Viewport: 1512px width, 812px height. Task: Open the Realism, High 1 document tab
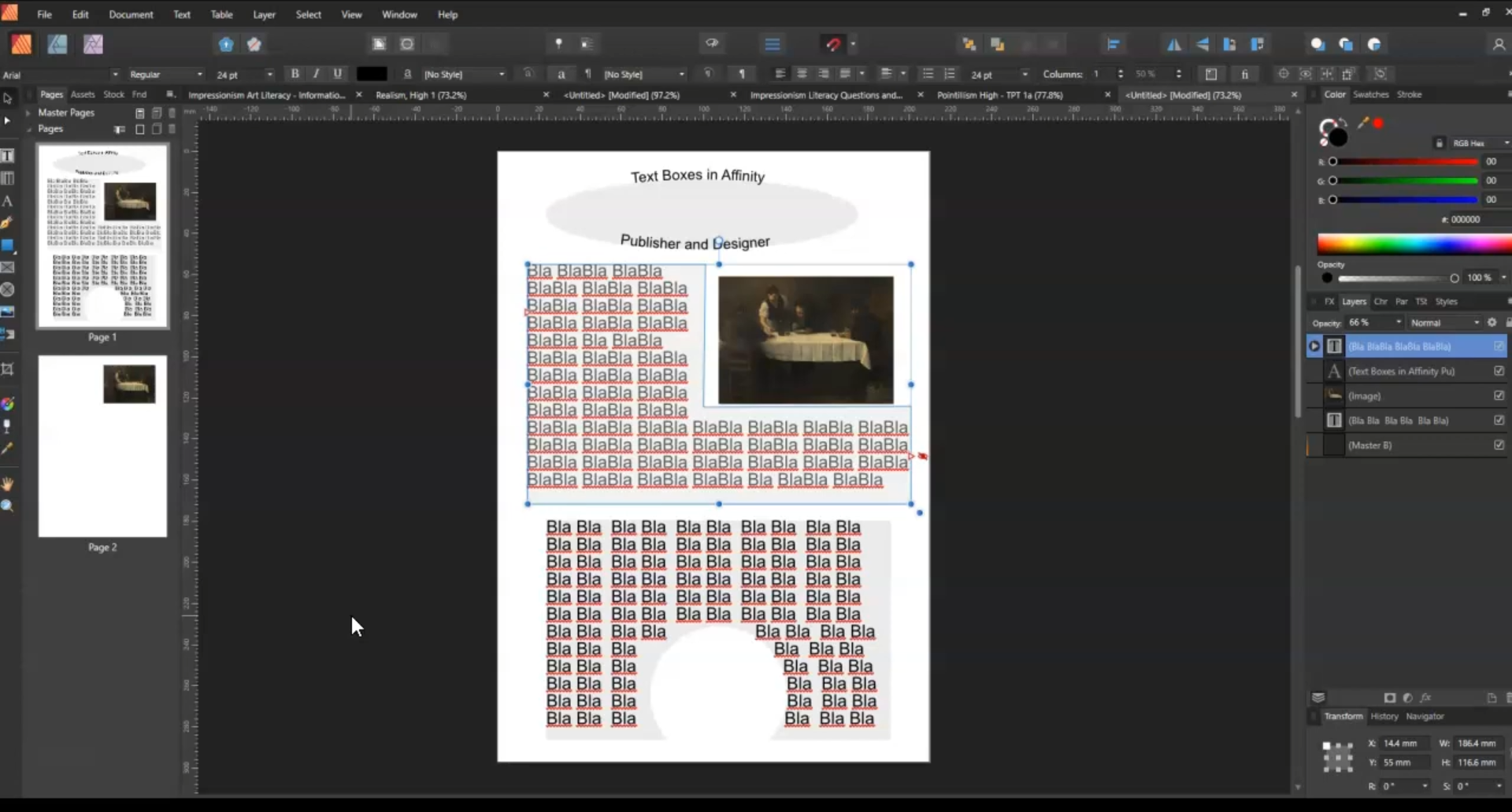[x=421, y=95]
